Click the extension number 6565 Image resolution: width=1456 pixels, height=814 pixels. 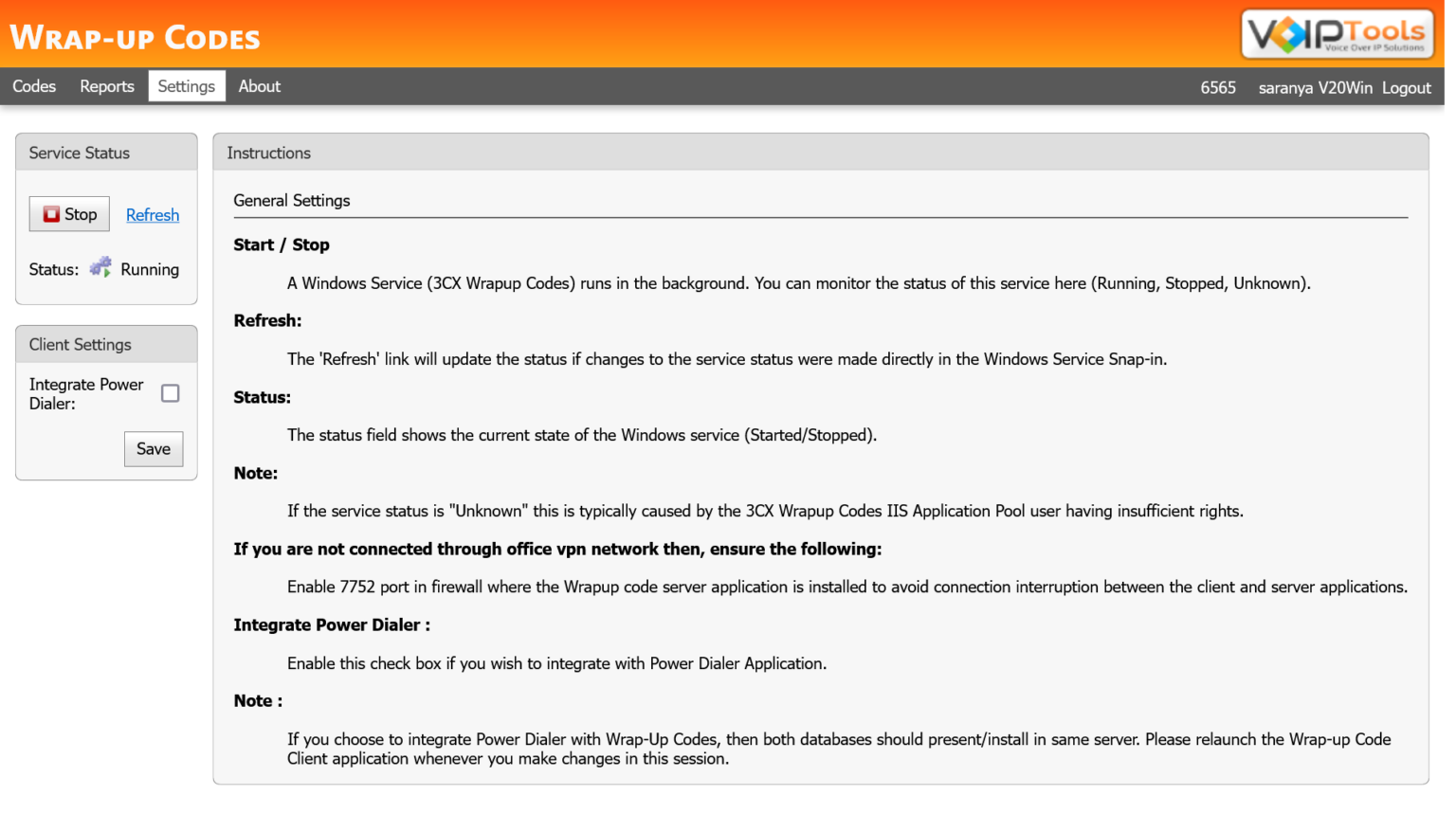1219,87
